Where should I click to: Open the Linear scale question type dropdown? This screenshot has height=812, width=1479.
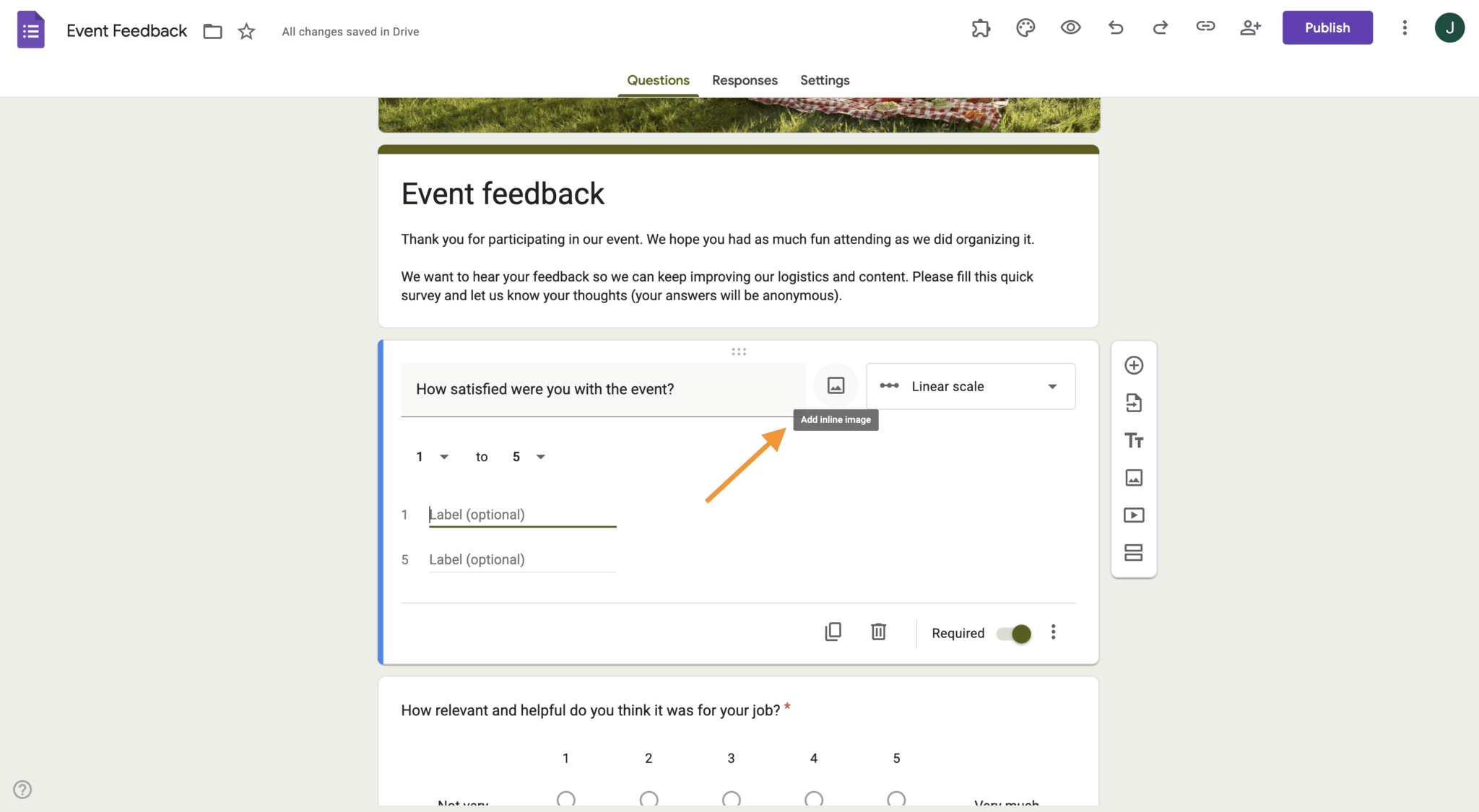(x=970, y=385)
